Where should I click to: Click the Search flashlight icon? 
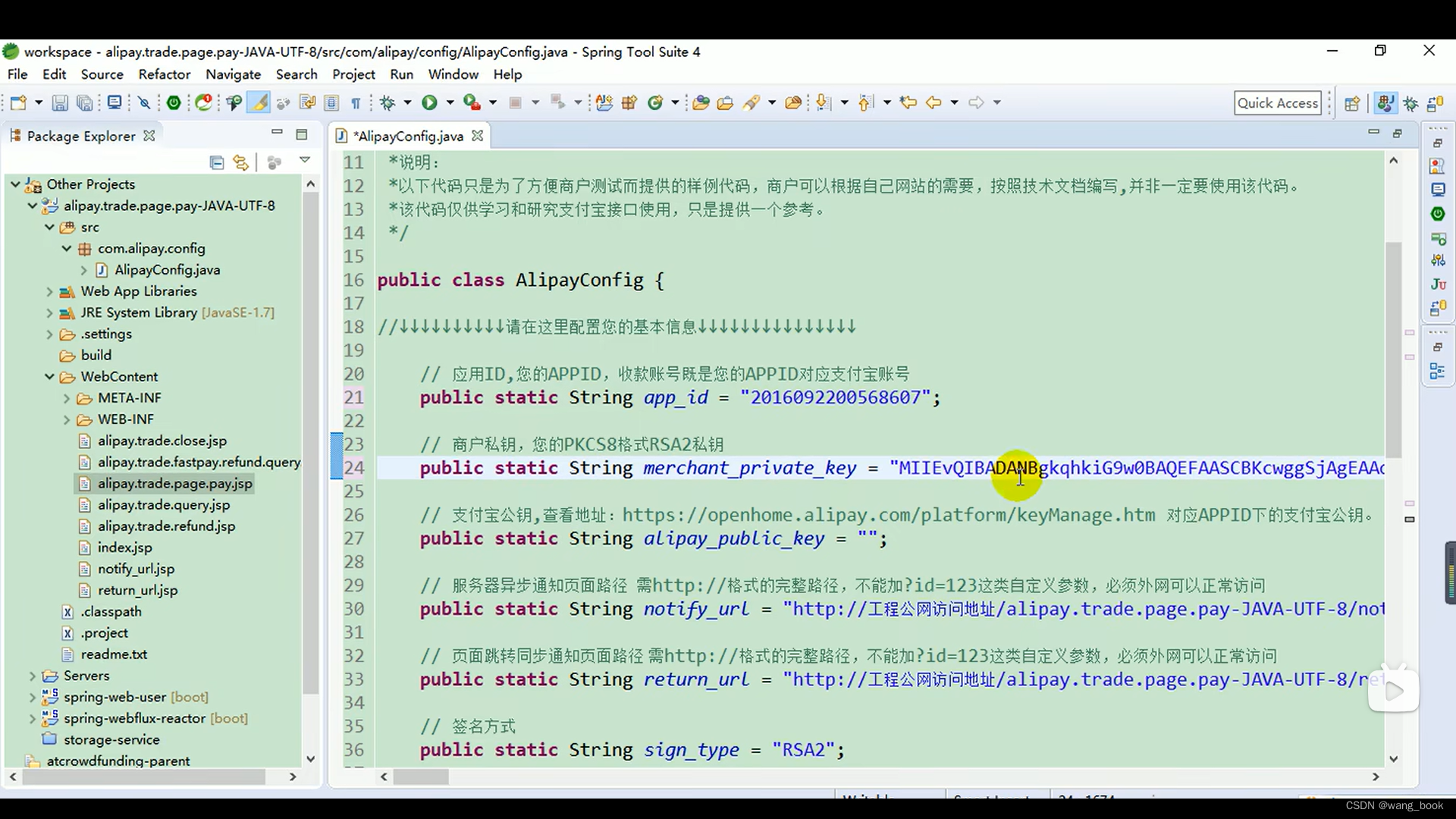[752, 102]
